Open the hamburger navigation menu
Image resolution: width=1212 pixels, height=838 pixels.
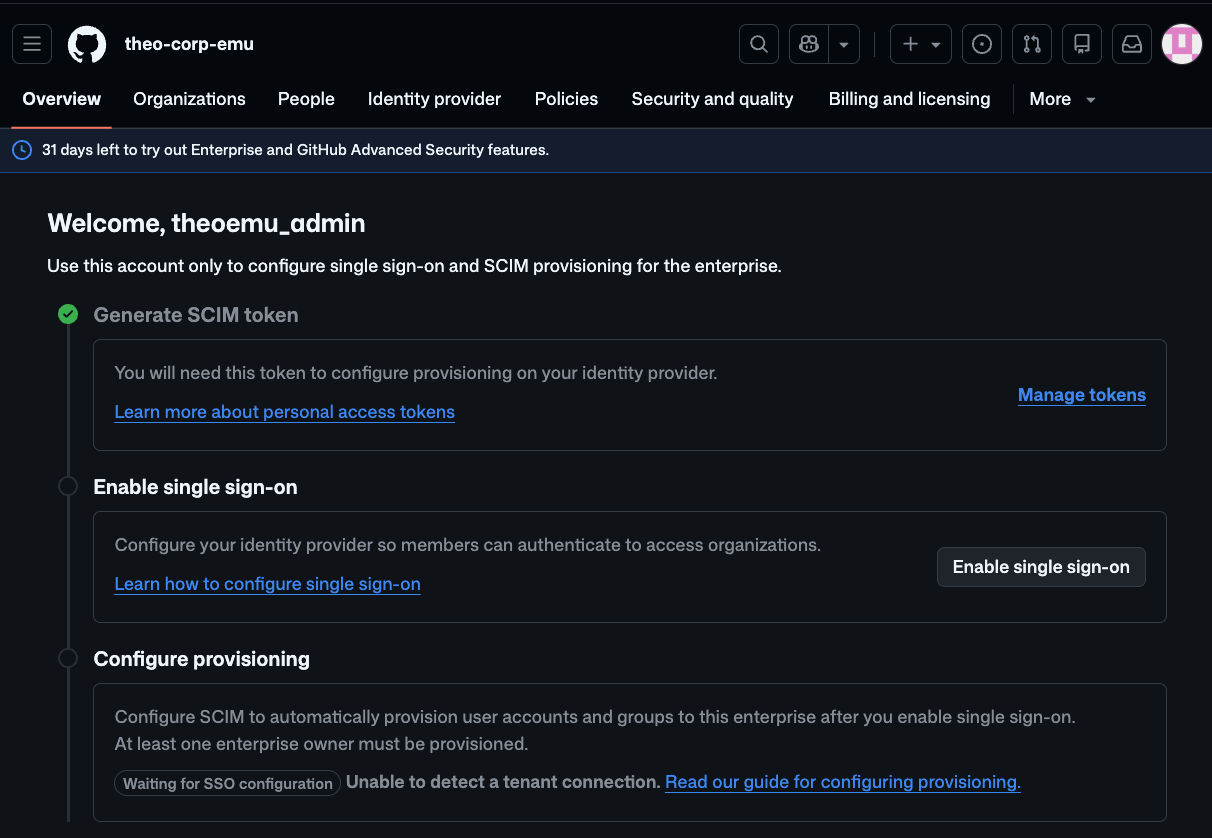[31, 44]
